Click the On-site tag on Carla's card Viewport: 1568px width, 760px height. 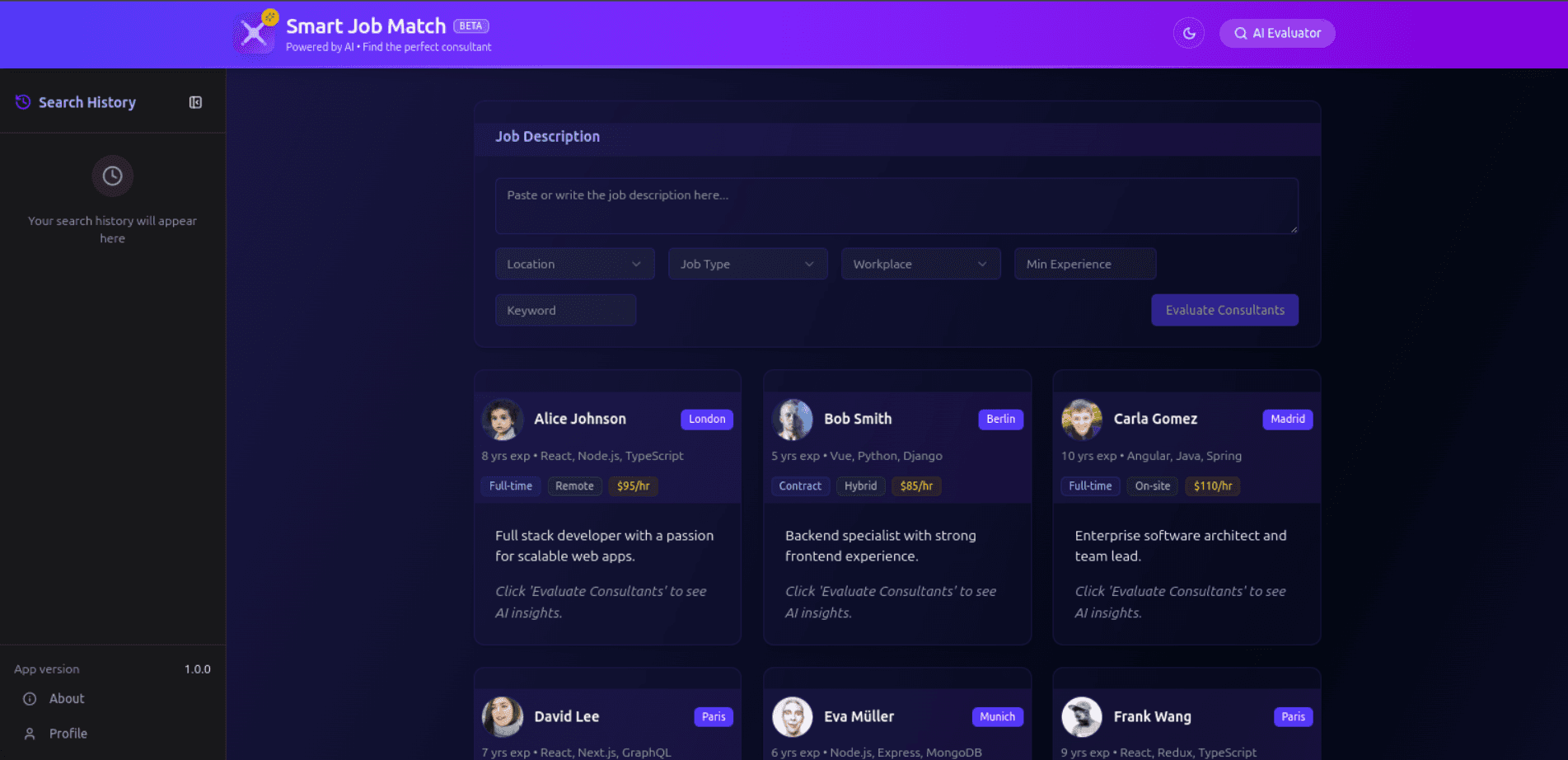(x=1153, y=486)
